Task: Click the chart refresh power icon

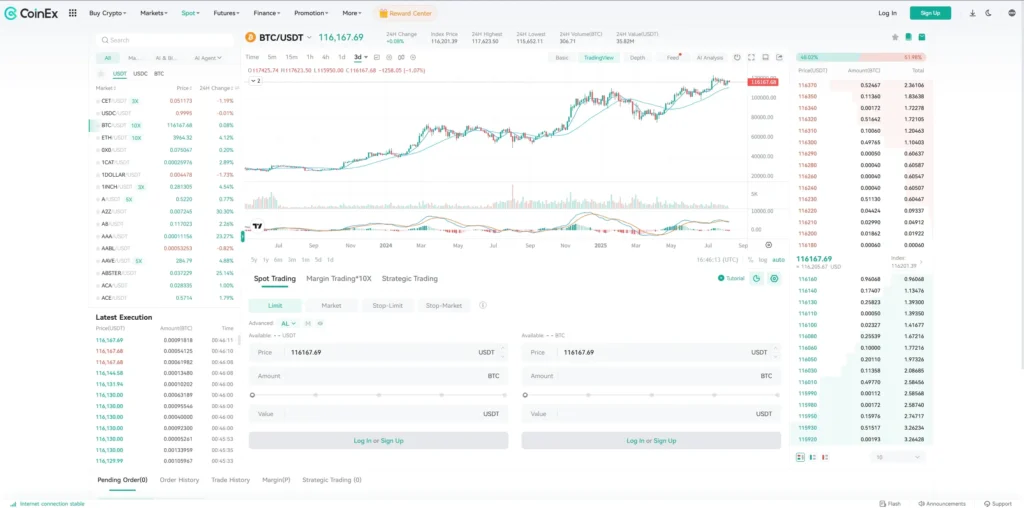Action: (737, 57)
